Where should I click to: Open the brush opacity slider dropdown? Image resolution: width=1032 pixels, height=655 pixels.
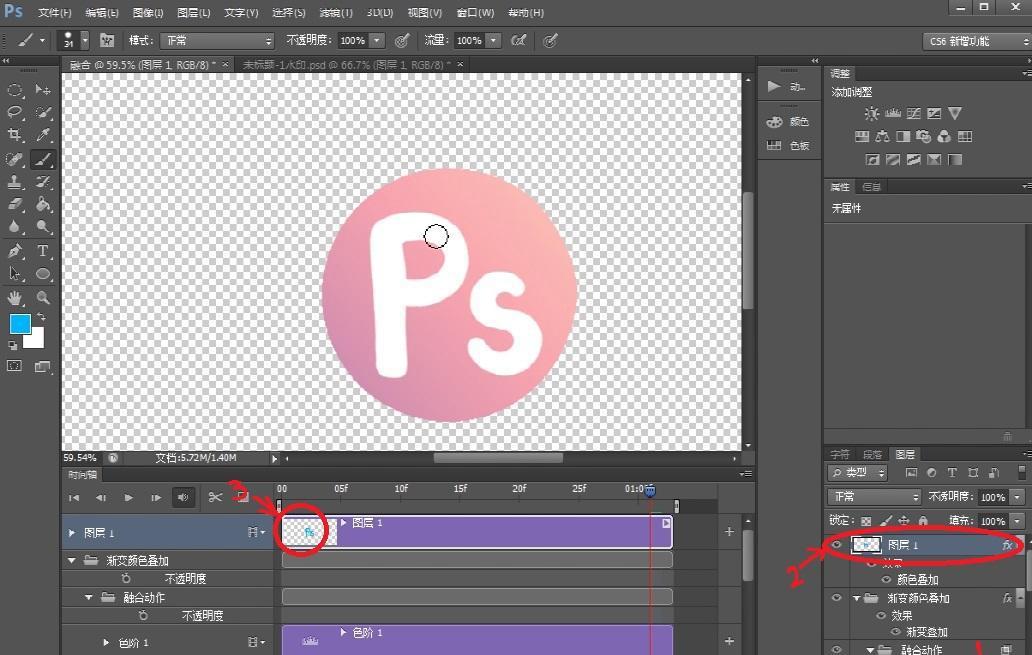coord(377,41)
